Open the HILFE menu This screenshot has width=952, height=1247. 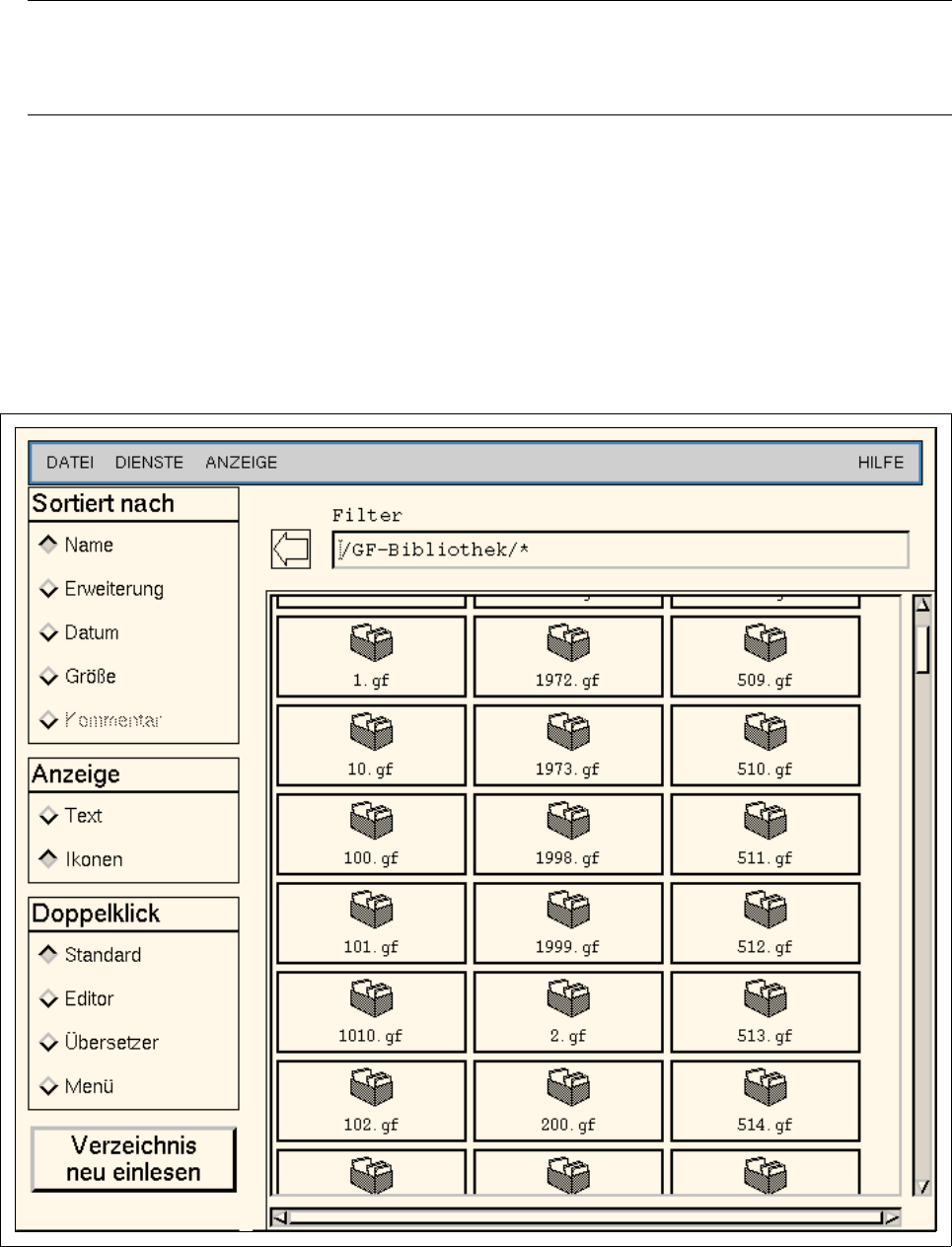click(880, 462)
